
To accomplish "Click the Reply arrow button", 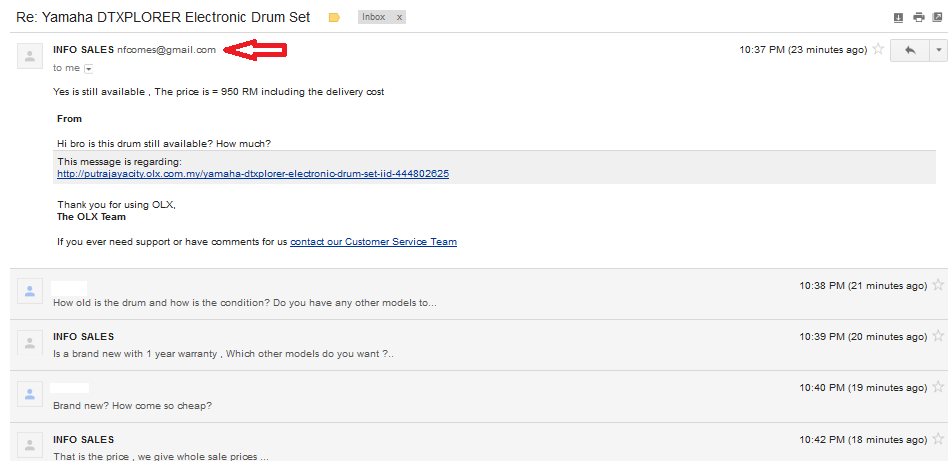I will (x=909, y=50).
